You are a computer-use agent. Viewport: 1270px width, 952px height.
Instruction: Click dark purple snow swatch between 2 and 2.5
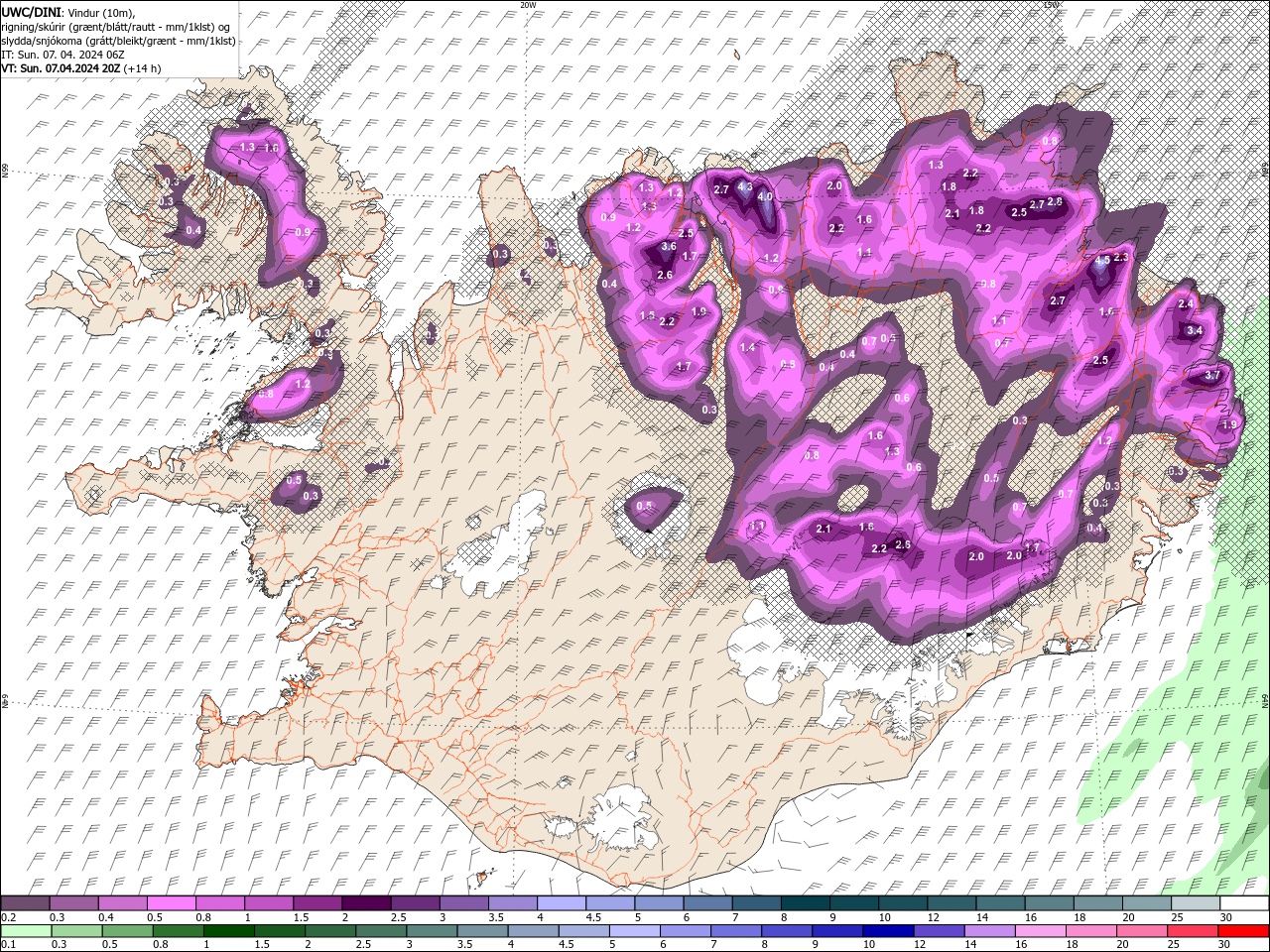(x=366, y=903)
